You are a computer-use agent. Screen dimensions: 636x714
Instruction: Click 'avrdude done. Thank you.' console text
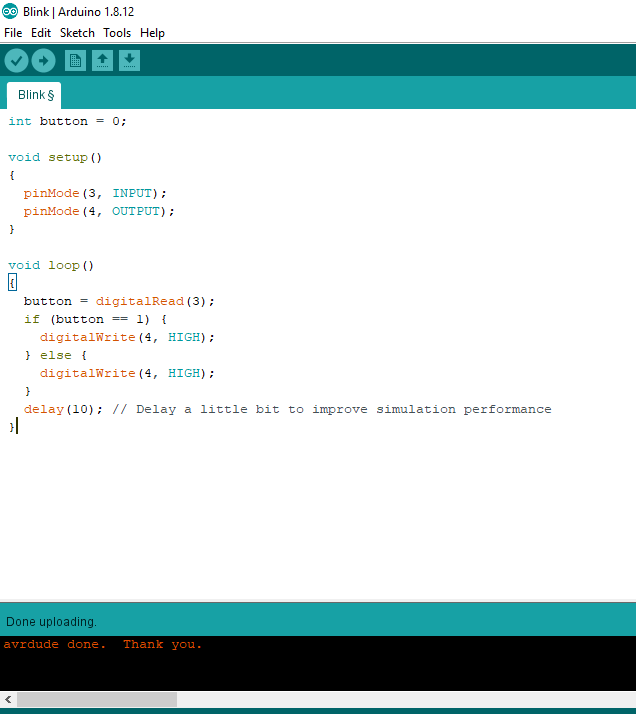pyautogui.click(x=102, y=645)
